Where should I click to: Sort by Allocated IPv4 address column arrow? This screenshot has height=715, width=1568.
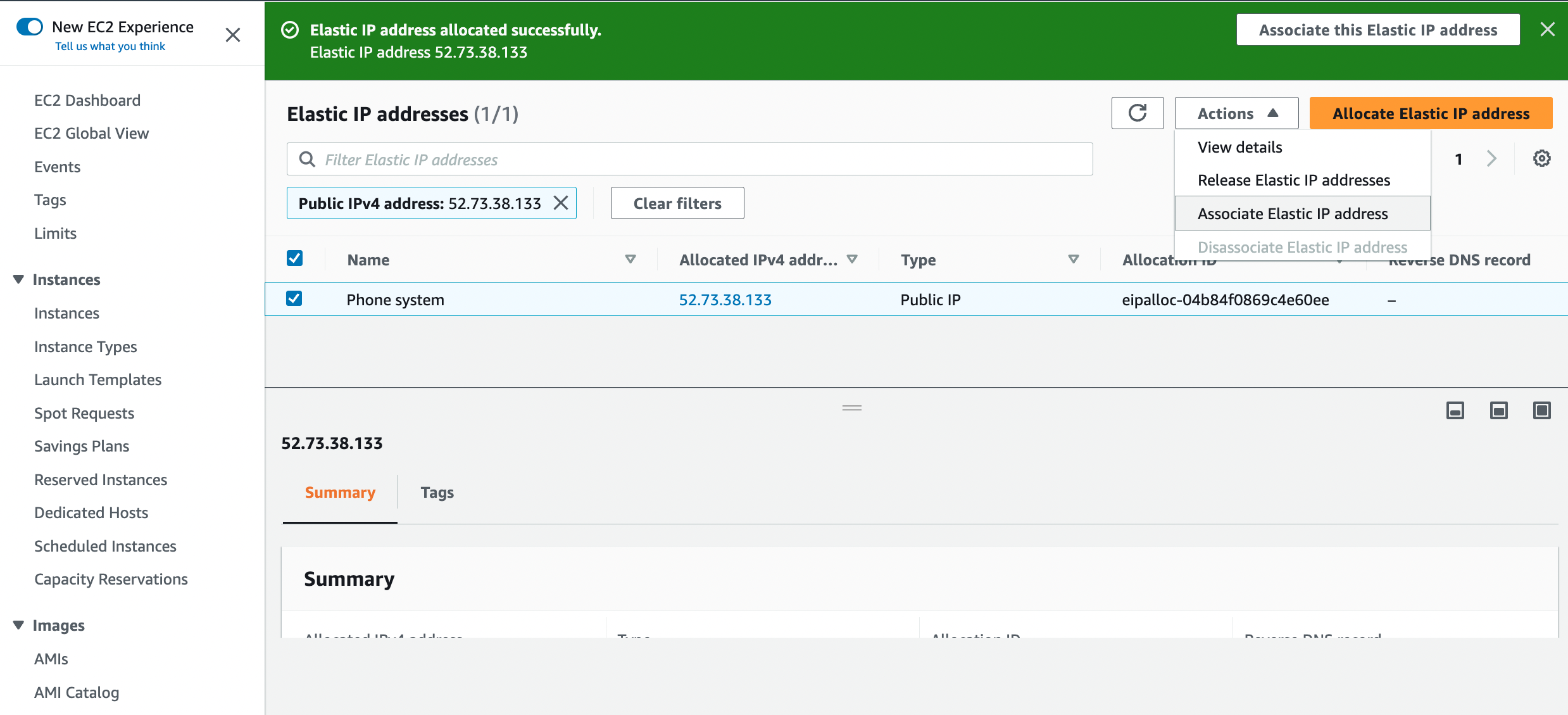click(852, 259)
